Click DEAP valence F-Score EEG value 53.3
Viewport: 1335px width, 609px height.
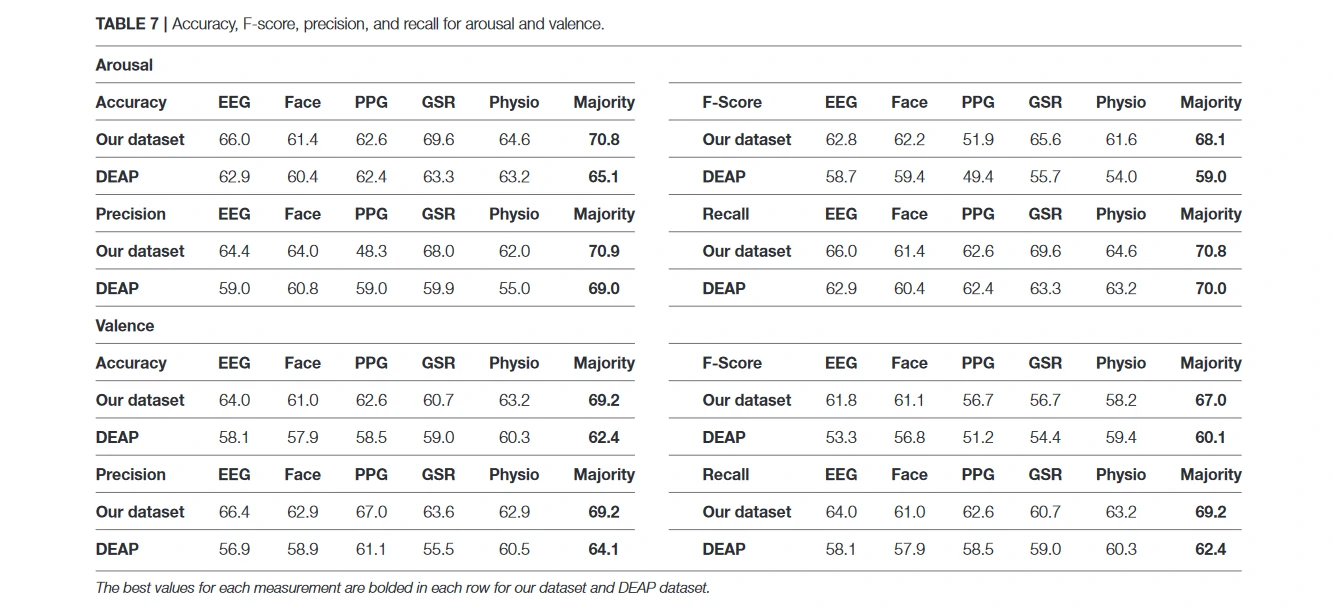coord(840,437)
